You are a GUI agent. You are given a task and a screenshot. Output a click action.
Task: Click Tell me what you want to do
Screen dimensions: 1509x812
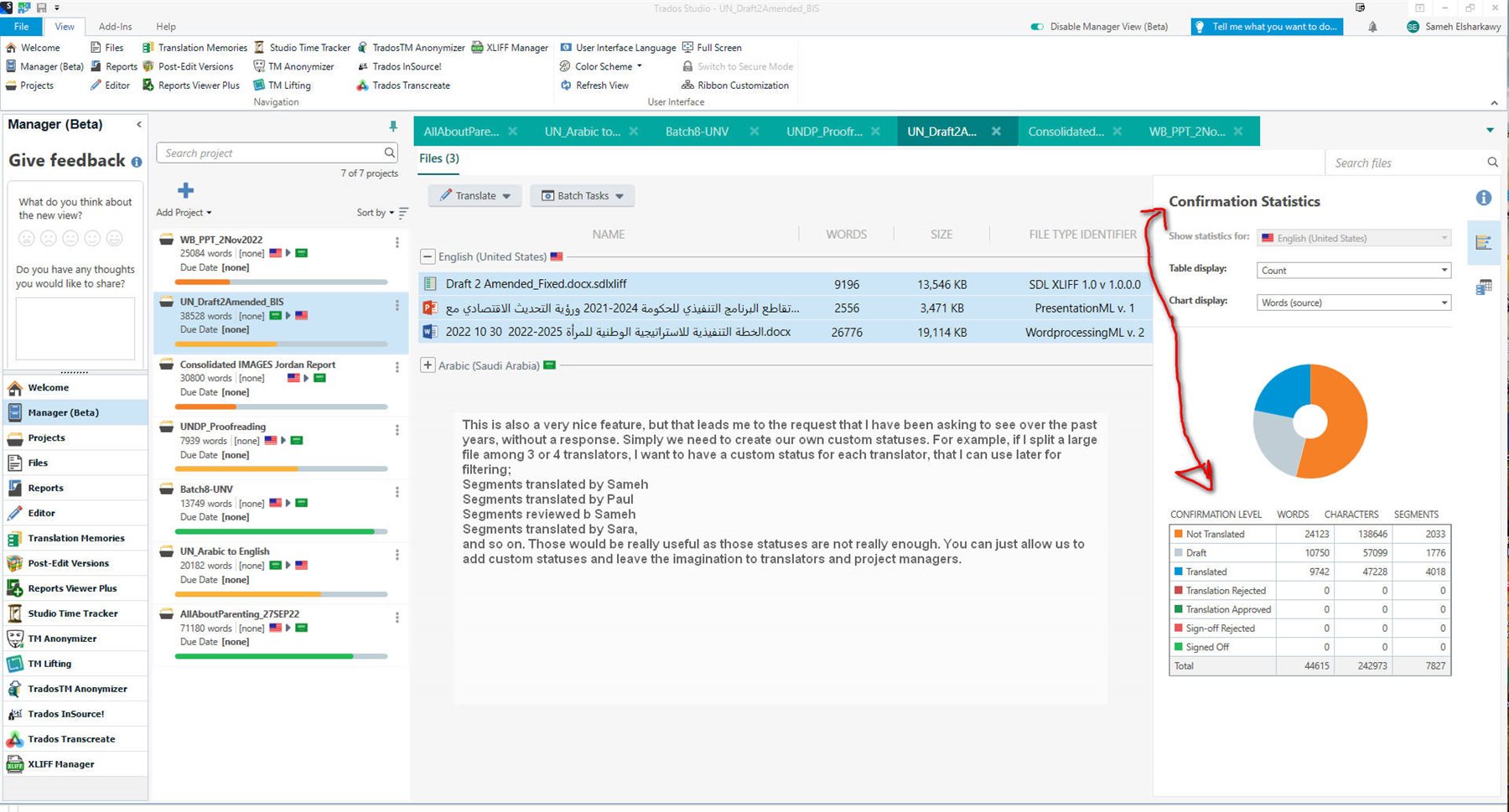click(1268, 27)
